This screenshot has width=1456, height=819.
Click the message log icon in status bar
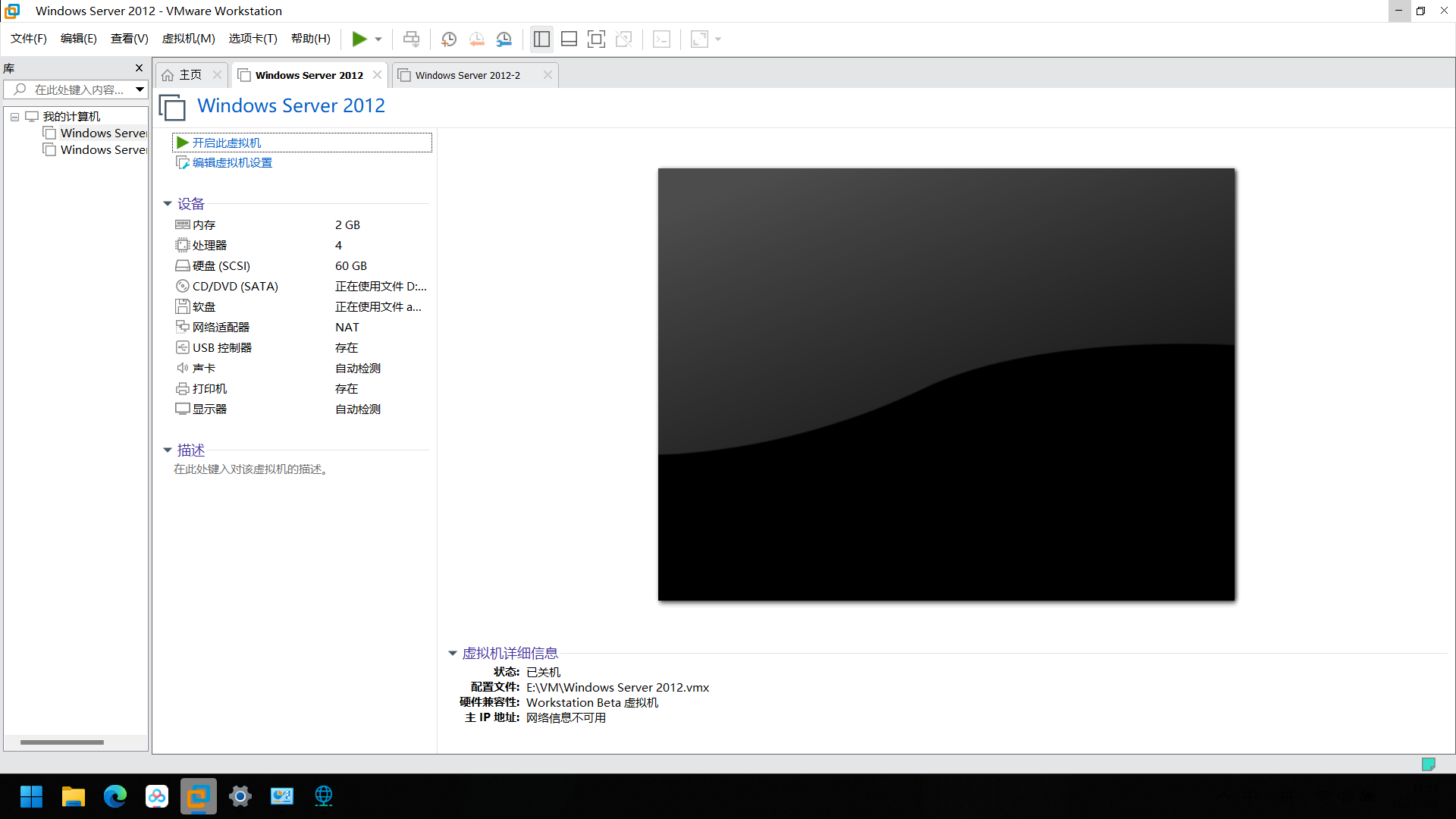[1428, 764]
